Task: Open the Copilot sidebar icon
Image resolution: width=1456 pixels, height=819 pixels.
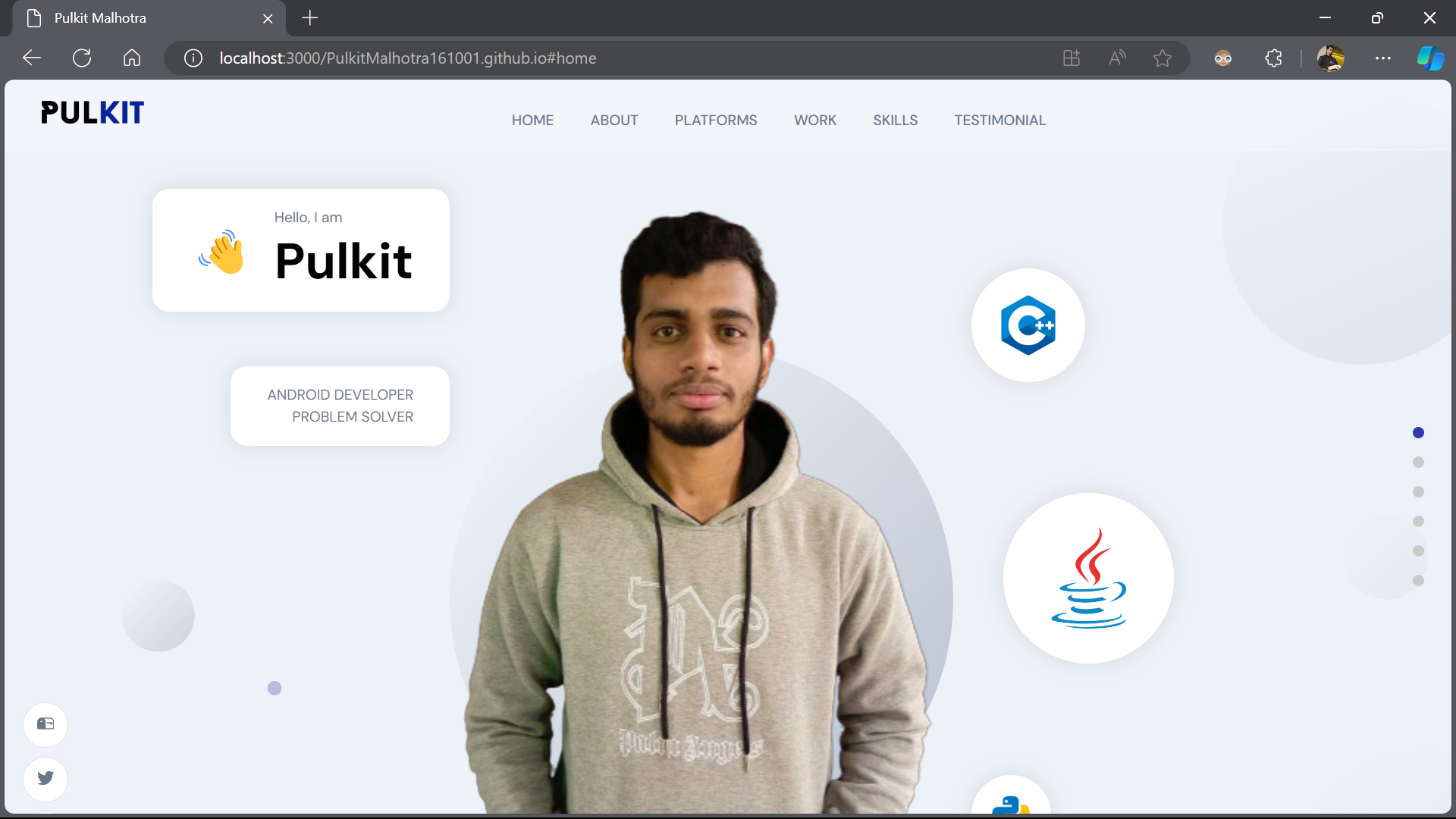Action: (x=1430, y=58)
